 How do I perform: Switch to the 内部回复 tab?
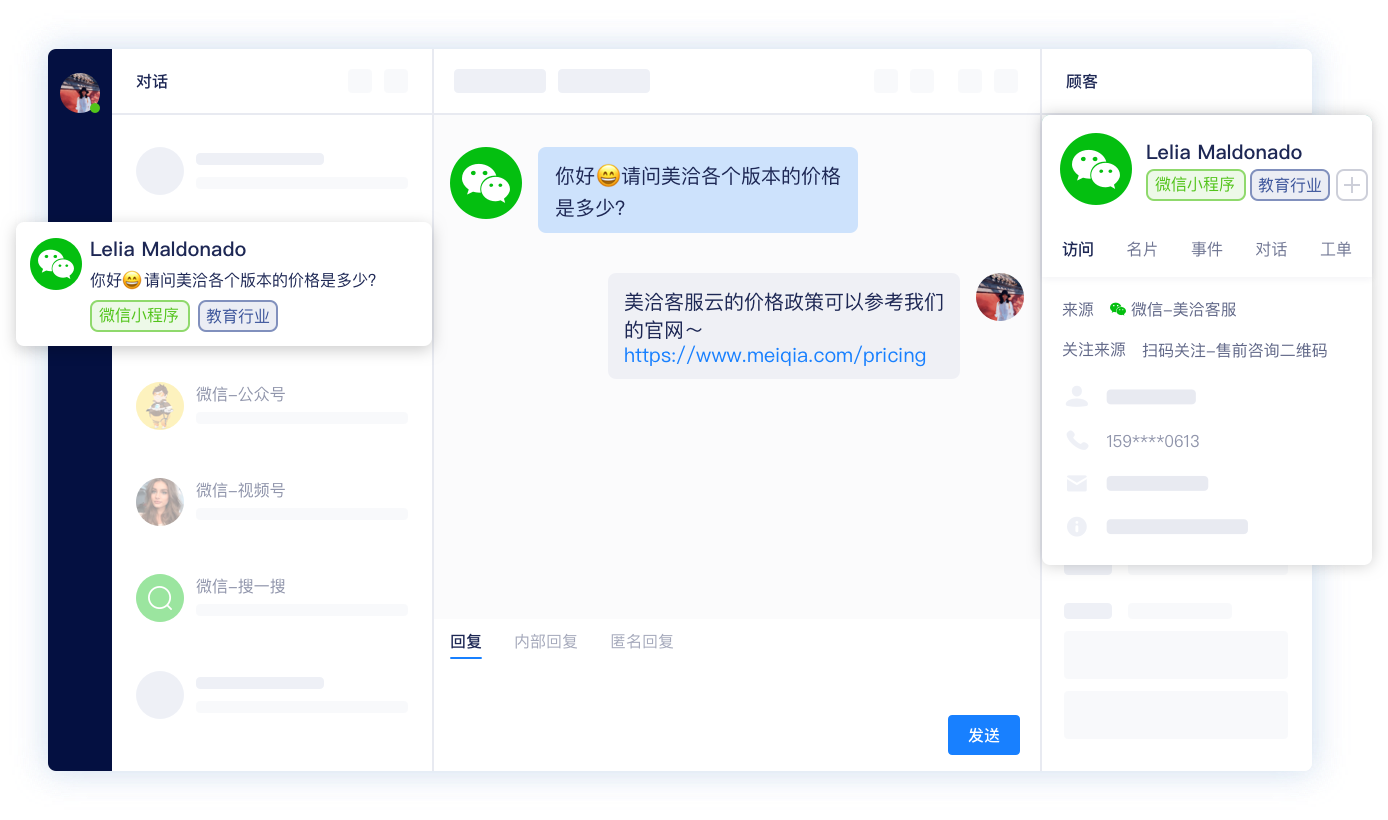[x=546, y=642]
